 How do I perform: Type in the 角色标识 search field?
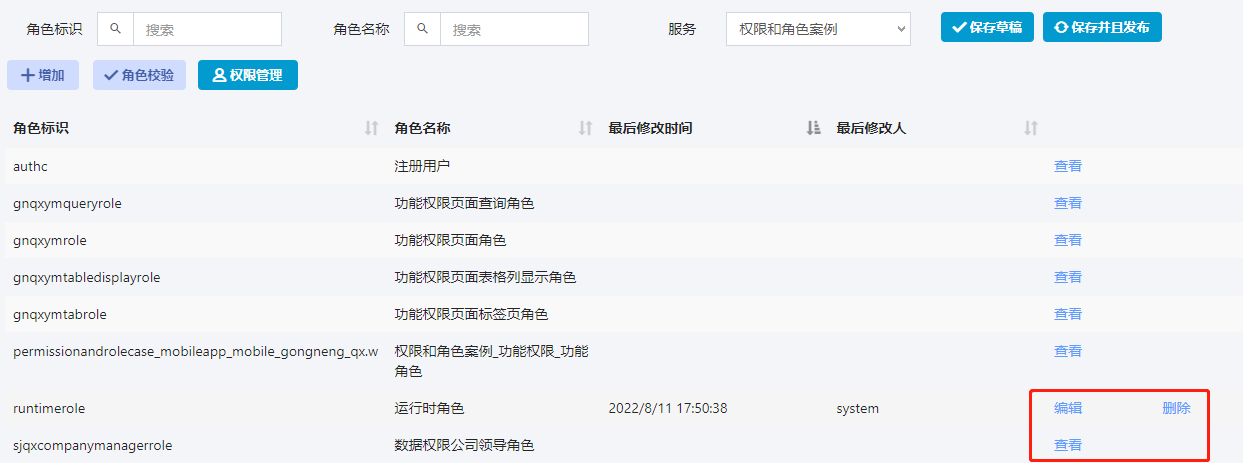(x=207, y=29)
